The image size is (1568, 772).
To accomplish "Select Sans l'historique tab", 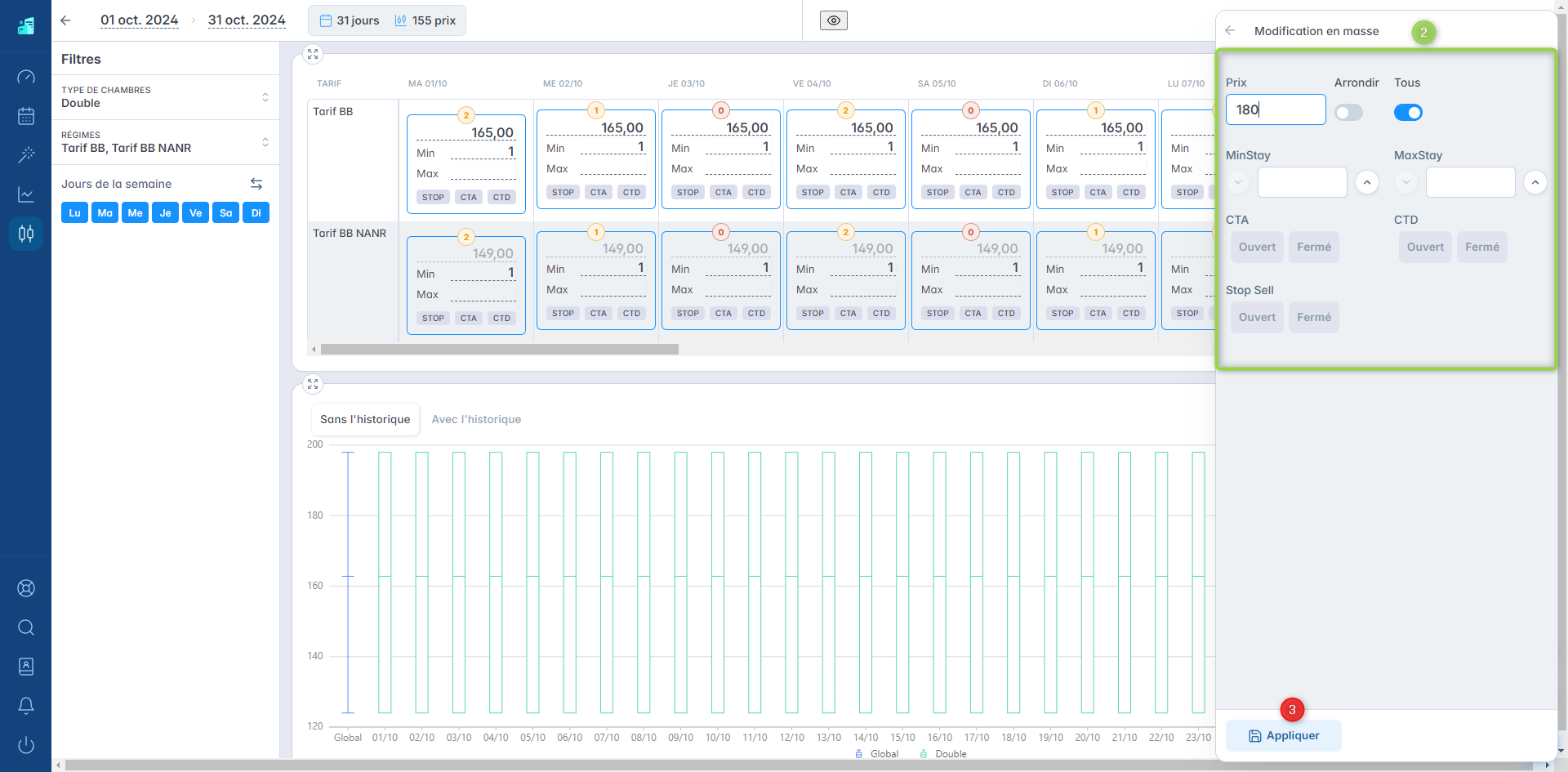I will click(x=365, y=419).
